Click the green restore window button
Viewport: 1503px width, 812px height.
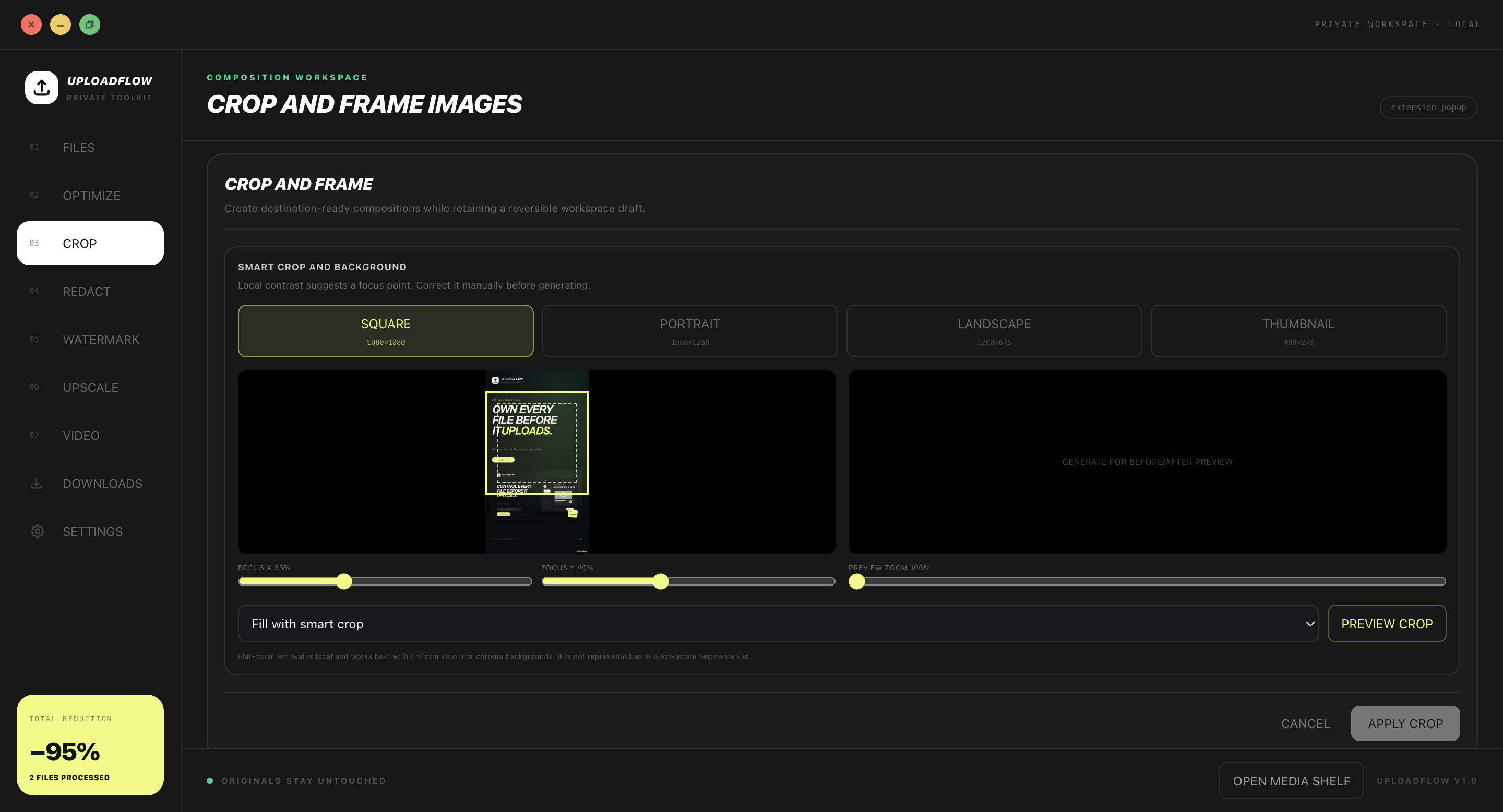tap(90, 25)
